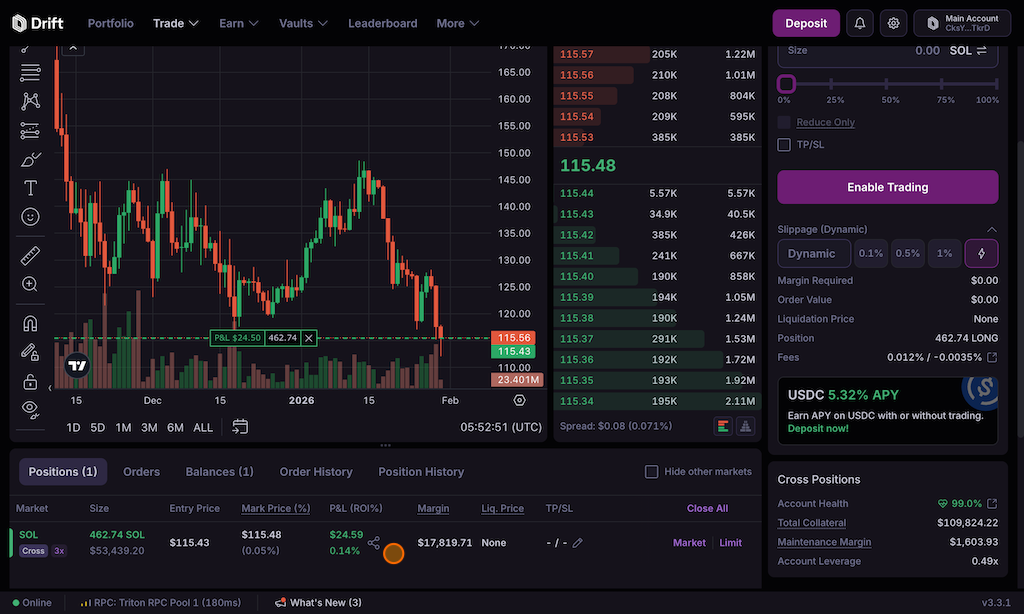Click Close All positions link
Image resolution: width=1024 pixels, height=614 pixels.
click(707, 508)
